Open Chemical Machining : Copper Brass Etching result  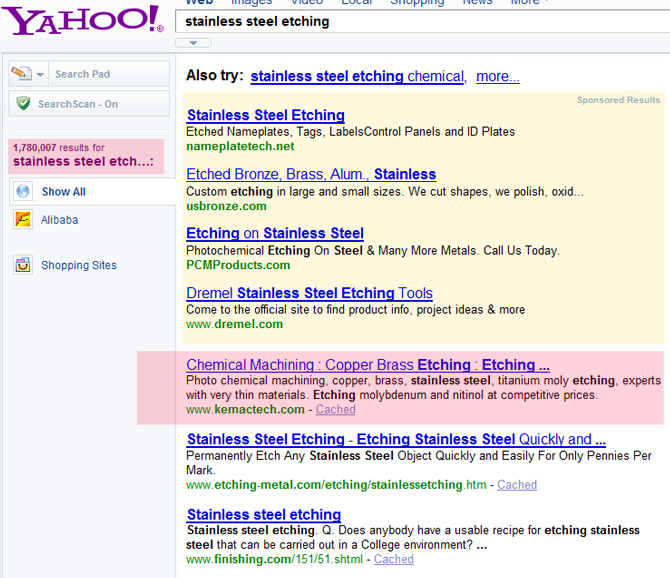pos(367,365)
